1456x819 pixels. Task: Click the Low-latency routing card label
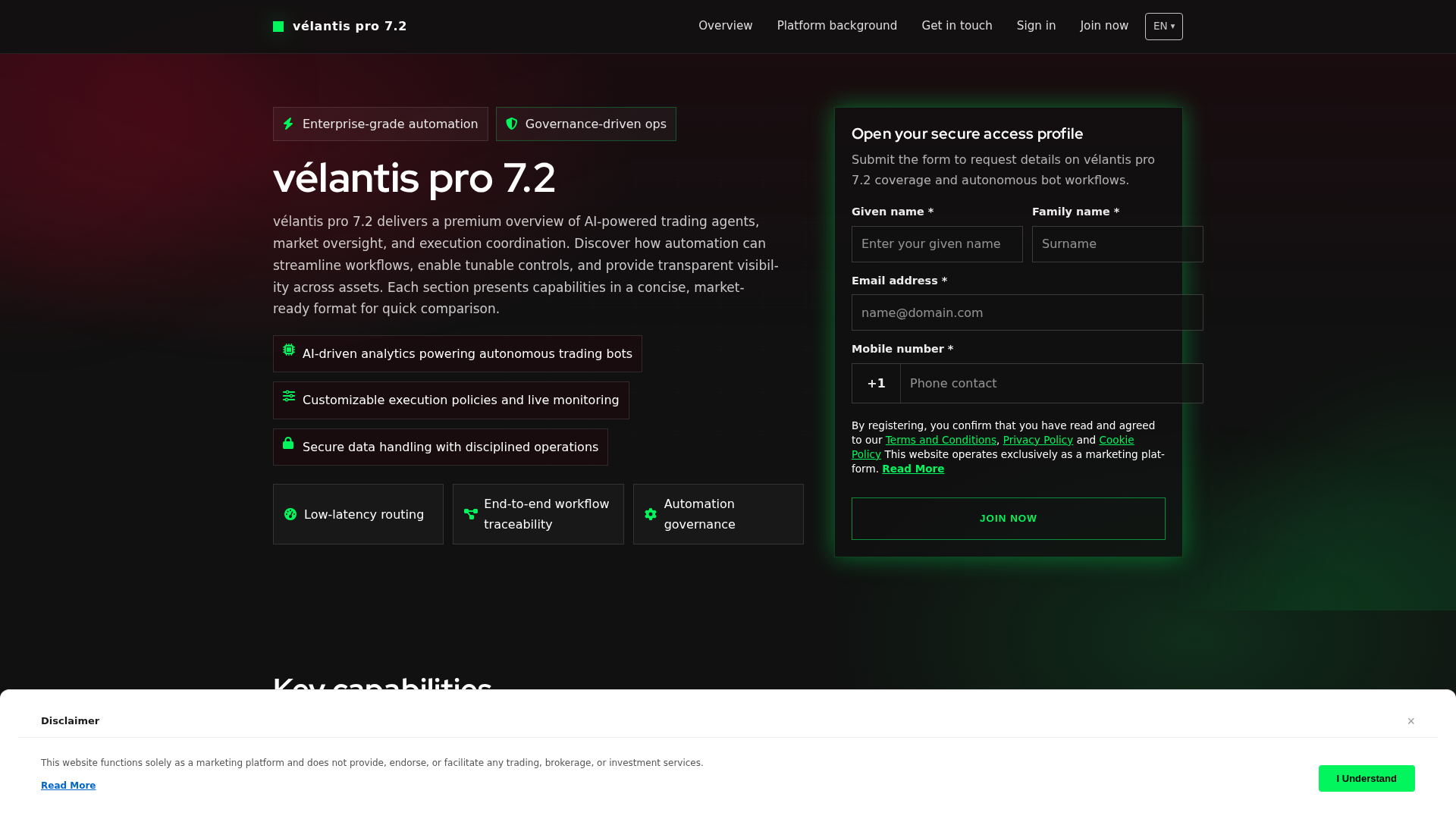click(x=364, y=515)
